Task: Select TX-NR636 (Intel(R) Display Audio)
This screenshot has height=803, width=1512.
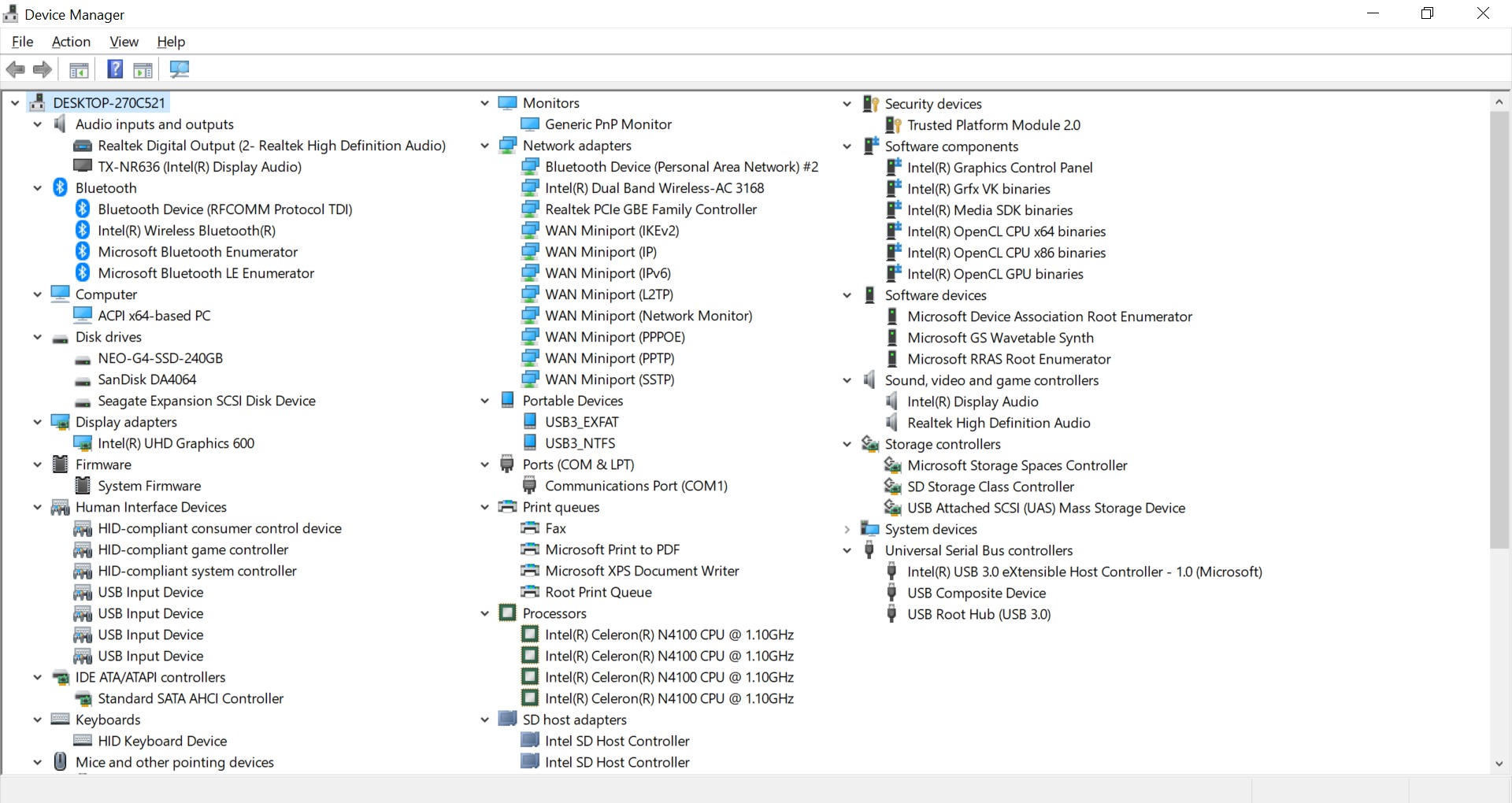Action: 199,167
